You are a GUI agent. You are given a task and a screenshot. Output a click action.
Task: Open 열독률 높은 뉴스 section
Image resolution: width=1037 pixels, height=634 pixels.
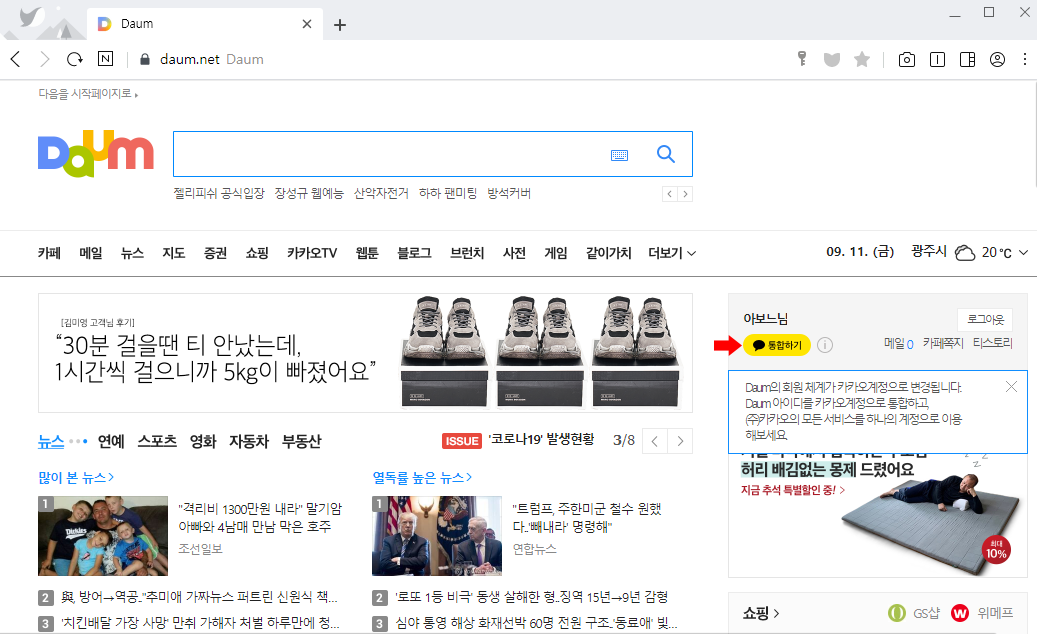coord(422,477)
